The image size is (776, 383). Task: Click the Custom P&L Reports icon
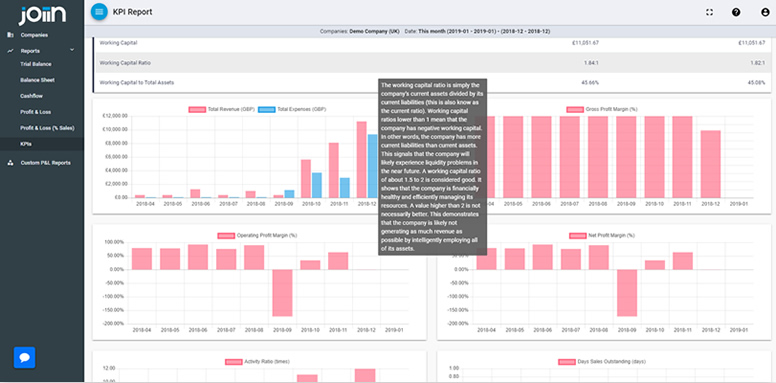click(10, 163)
